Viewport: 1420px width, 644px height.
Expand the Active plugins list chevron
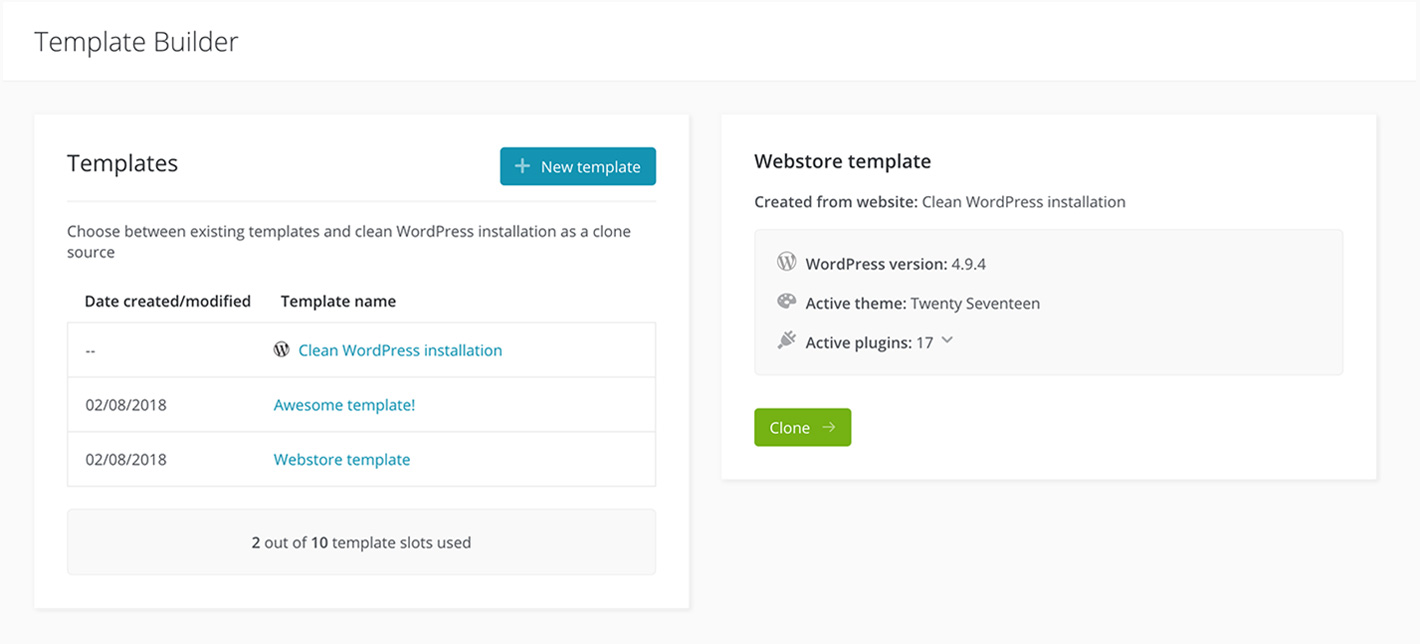[x=947, y=341]
